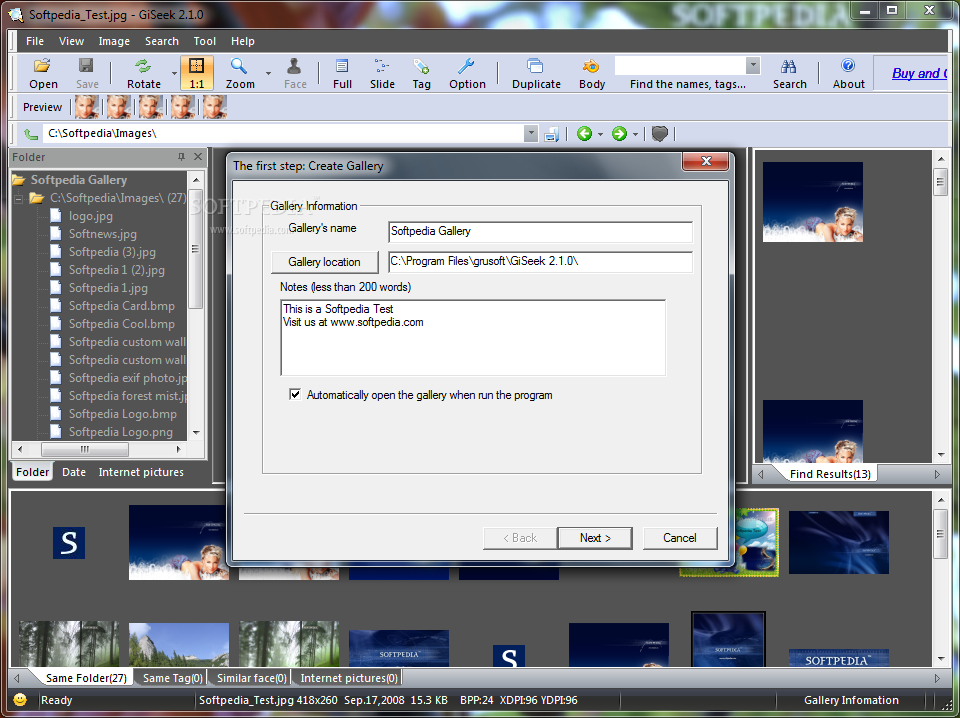Click the dark heart favorites icon
Image resolution: width=960 pixels, height=718 pixels.
point(659,133)
